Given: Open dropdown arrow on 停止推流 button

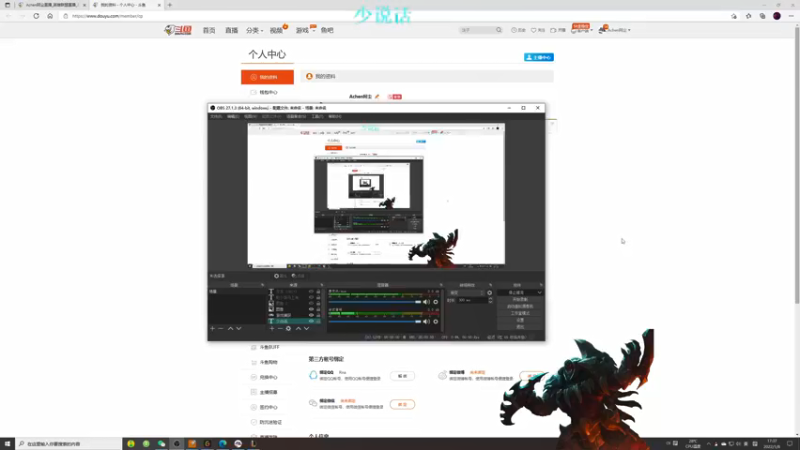Looking at the screenshot, I should (540, 293).
